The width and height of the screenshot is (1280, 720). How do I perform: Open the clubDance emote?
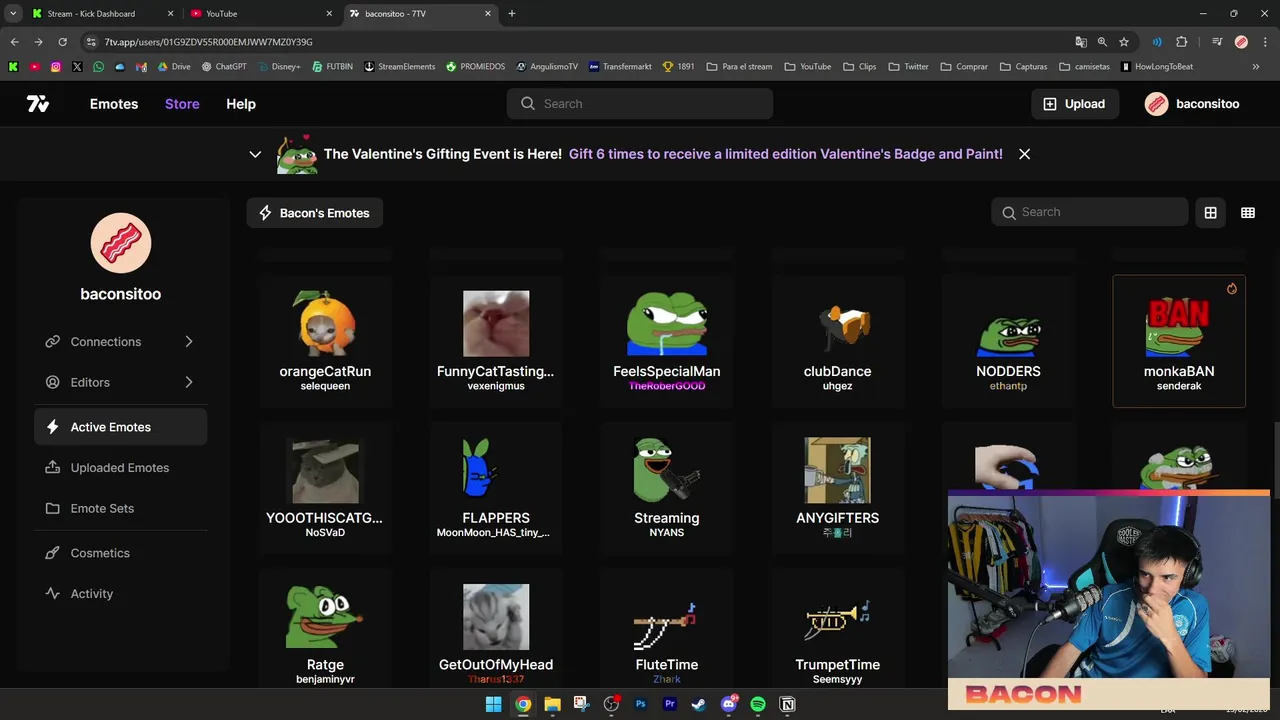pos(838,341)
